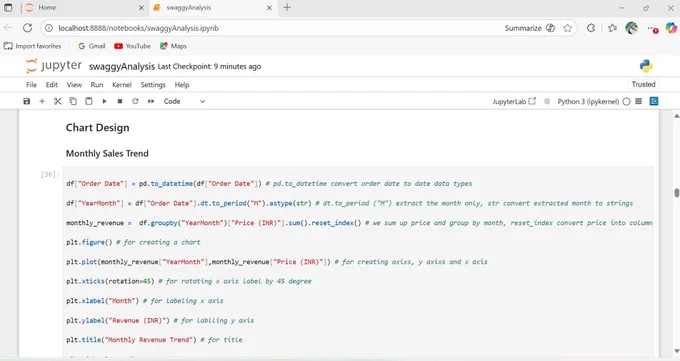Image resolution: width=680 pixels, height=361 pixels.
Task: Go back with the browser back arrow
Action: click(8, 28)
